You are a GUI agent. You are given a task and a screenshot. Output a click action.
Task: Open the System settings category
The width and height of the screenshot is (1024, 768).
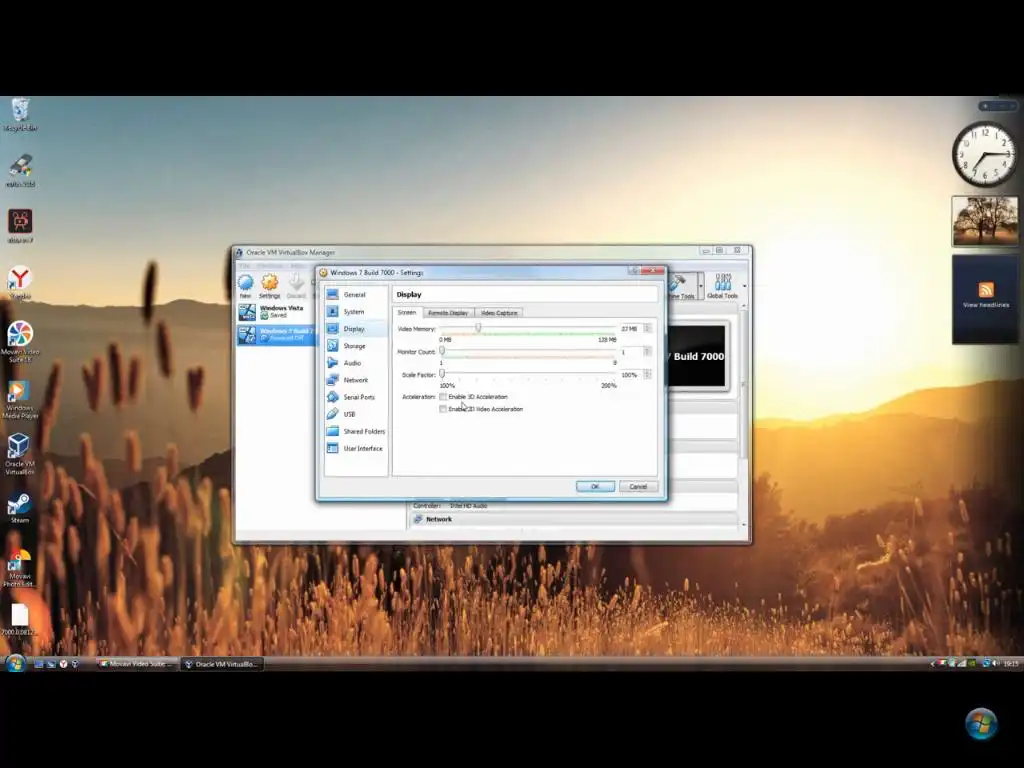(356, 312)
